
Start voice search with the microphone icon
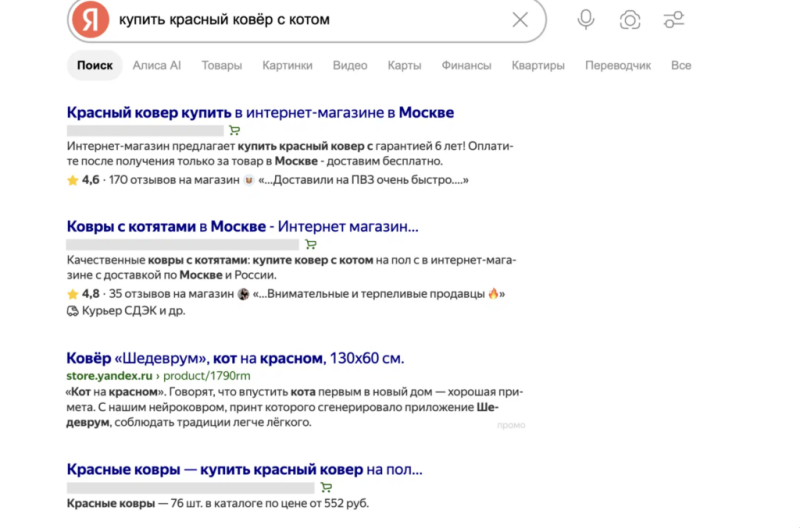pos(586,20)
